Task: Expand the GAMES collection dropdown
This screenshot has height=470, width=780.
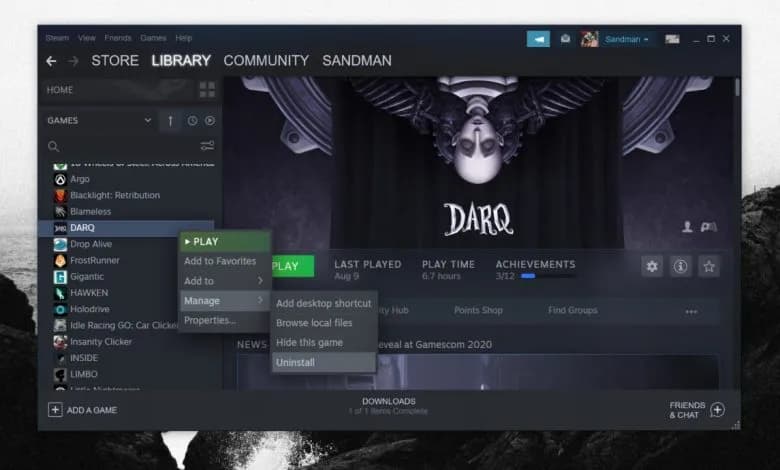Action: click(x=148, y=121)
